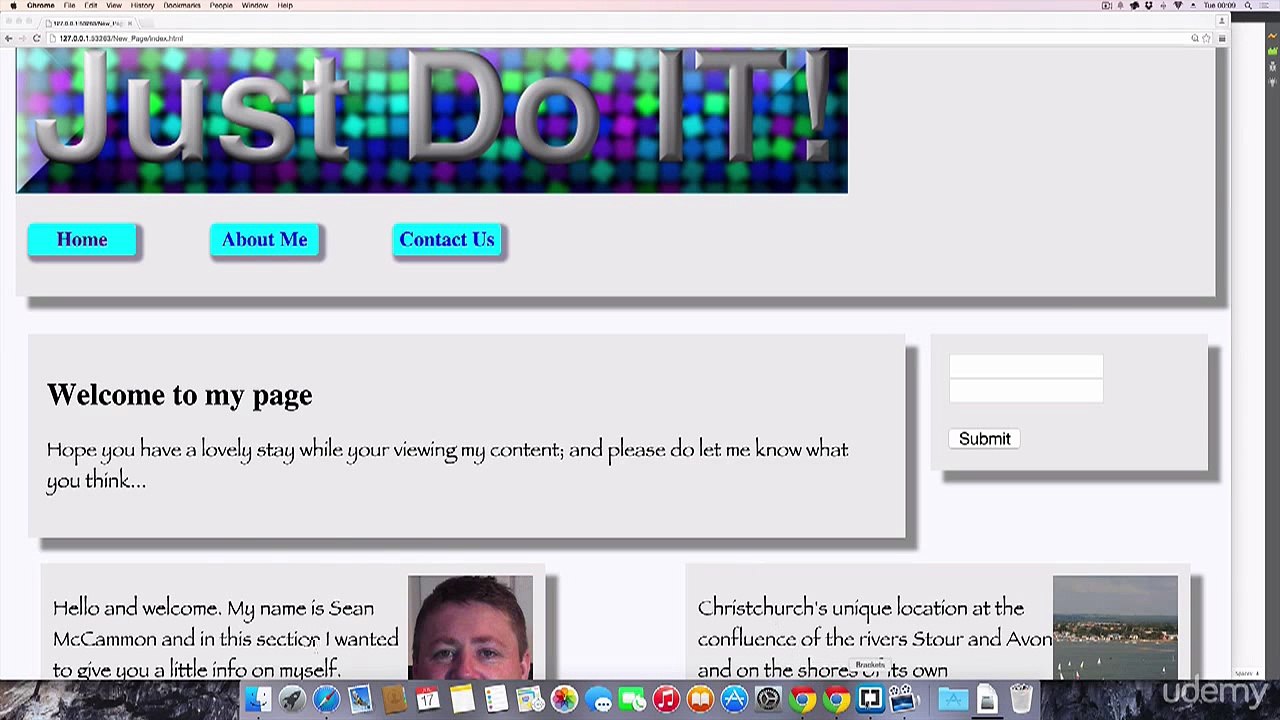1280x720 pixels.
Task: Open App Store from the dock
Action: click(734, 699)
